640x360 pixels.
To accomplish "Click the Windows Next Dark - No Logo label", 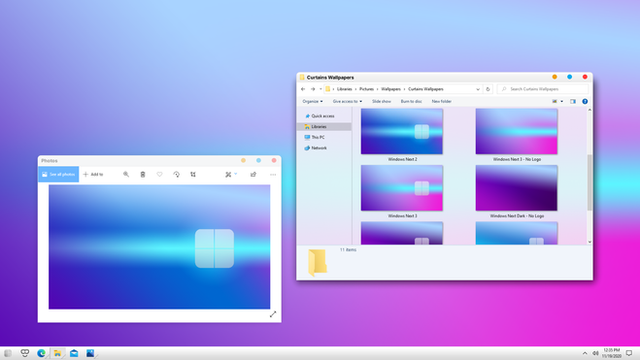I will point(517,216).
